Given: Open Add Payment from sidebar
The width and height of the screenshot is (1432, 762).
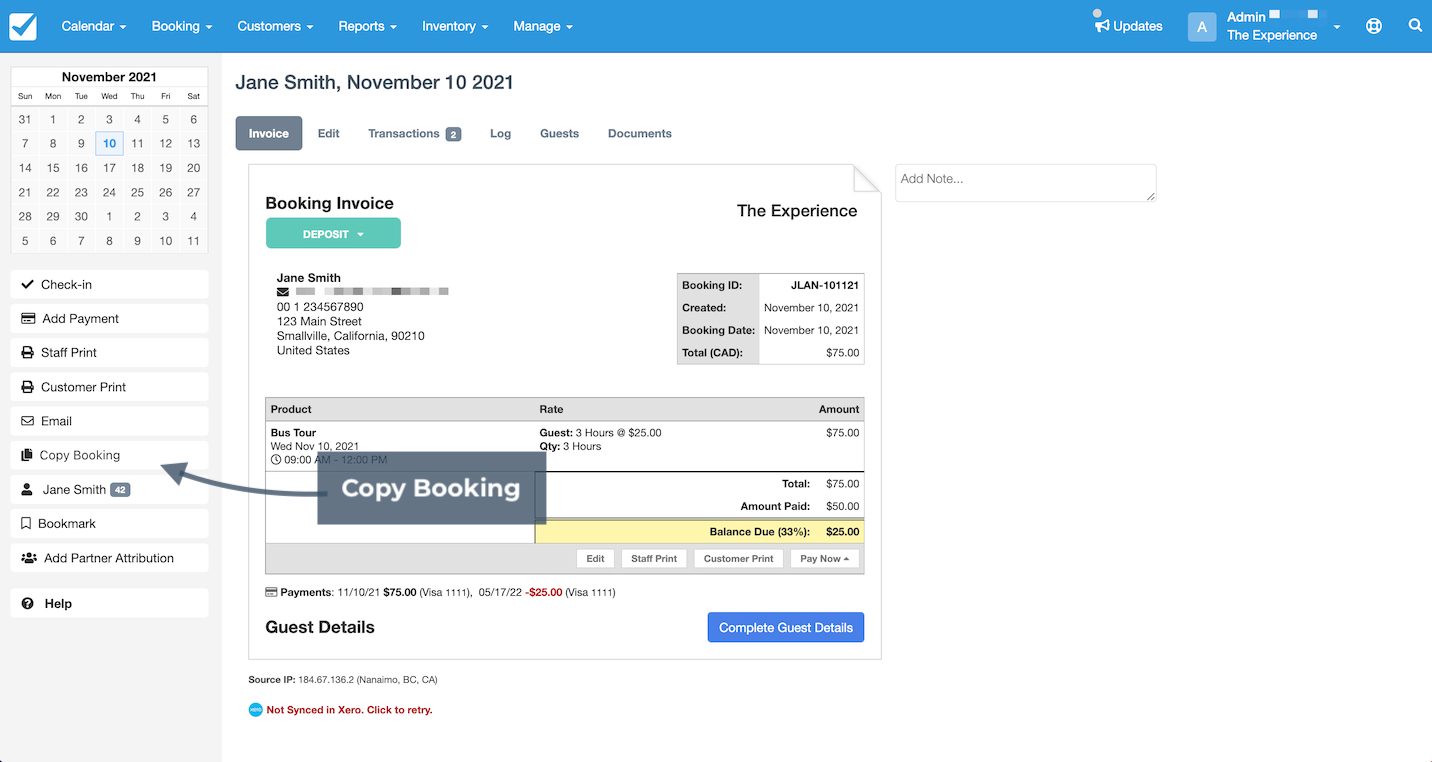Looking at the screenshot, I should (x=110, y=318).
